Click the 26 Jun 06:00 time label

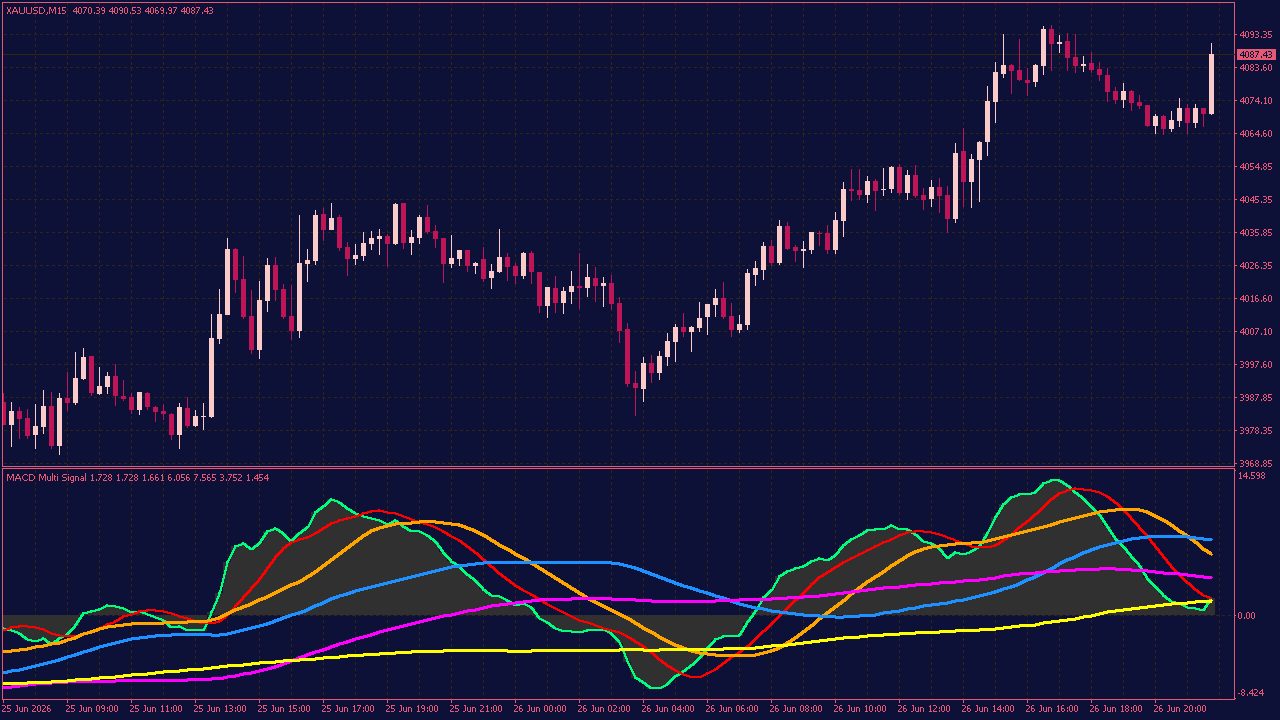click(731, 708)
